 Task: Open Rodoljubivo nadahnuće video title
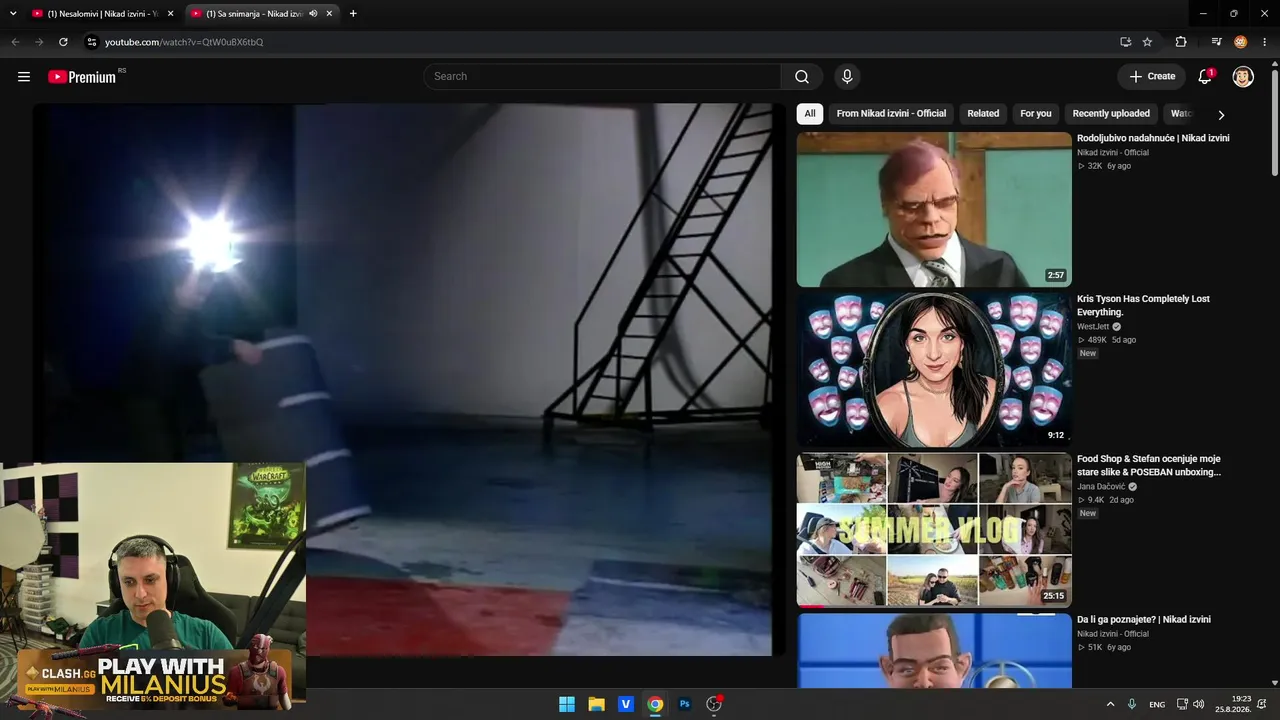click(x=1153, y=138)
